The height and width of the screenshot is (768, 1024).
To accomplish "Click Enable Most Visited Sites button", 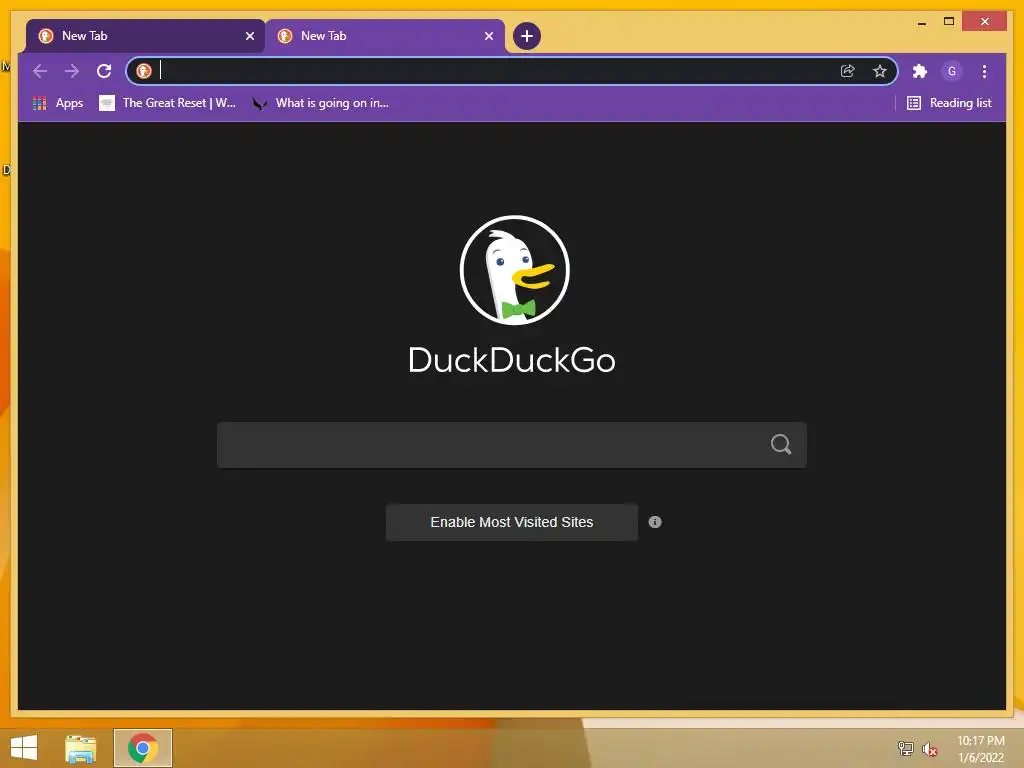I will [x=511, y=522].
